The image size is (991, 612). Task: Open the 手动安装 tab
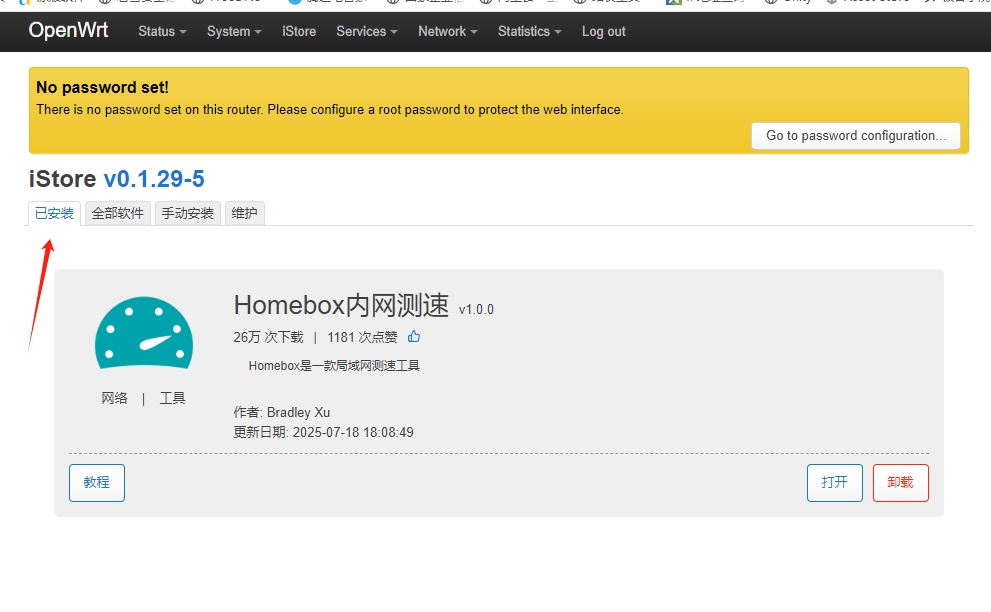(188, 214)
